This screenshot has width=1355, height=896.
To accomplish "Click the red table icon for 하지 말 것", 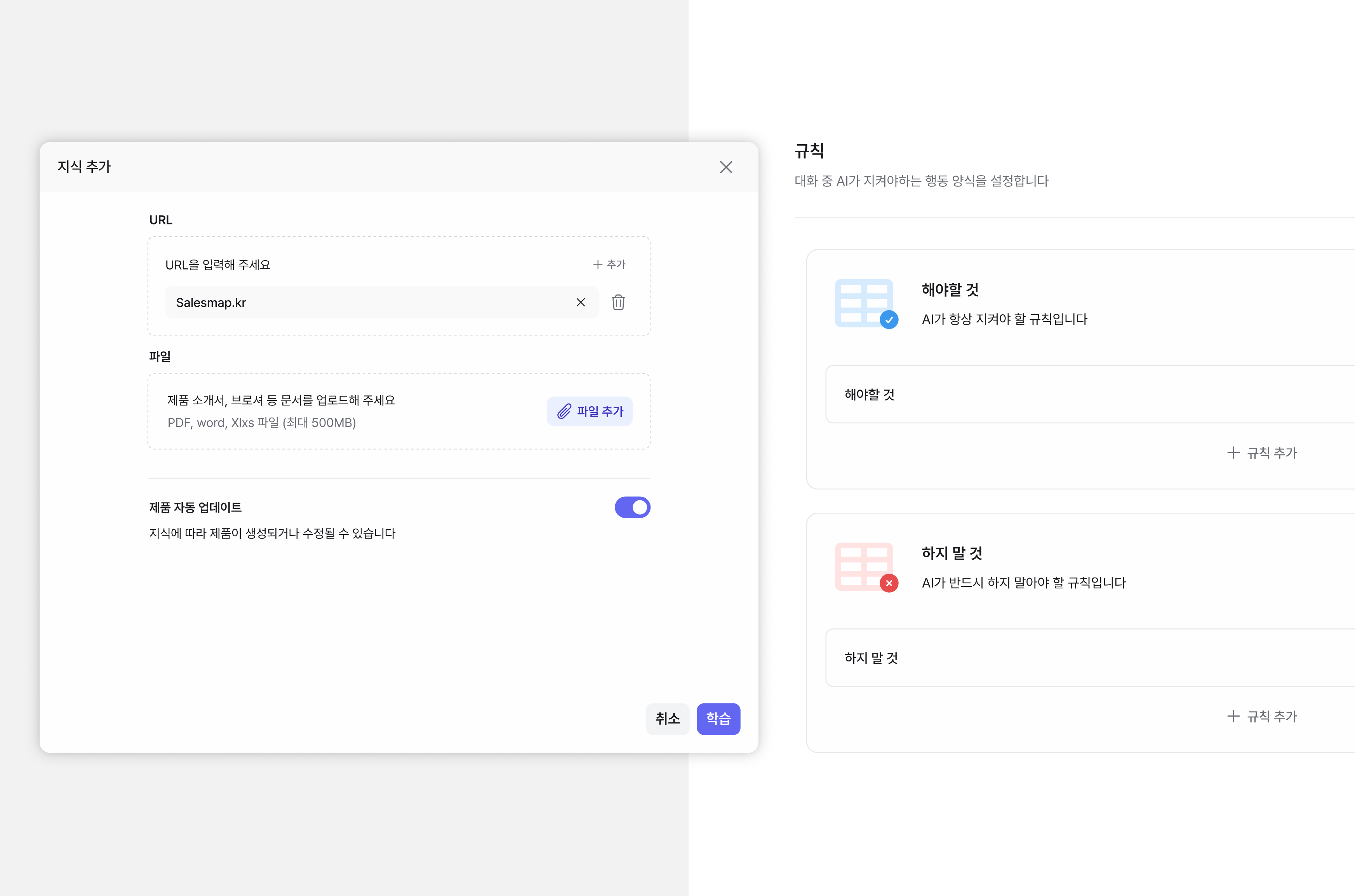I will coord(866,567).
